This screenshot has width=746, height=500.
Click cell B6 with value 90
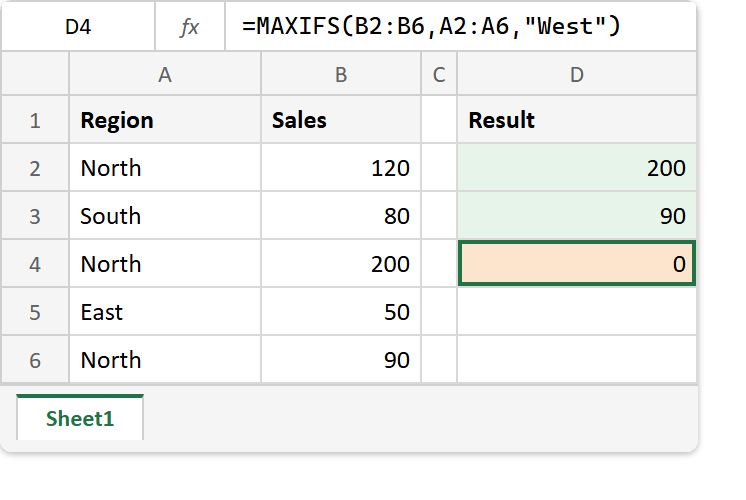pos(341,360)
